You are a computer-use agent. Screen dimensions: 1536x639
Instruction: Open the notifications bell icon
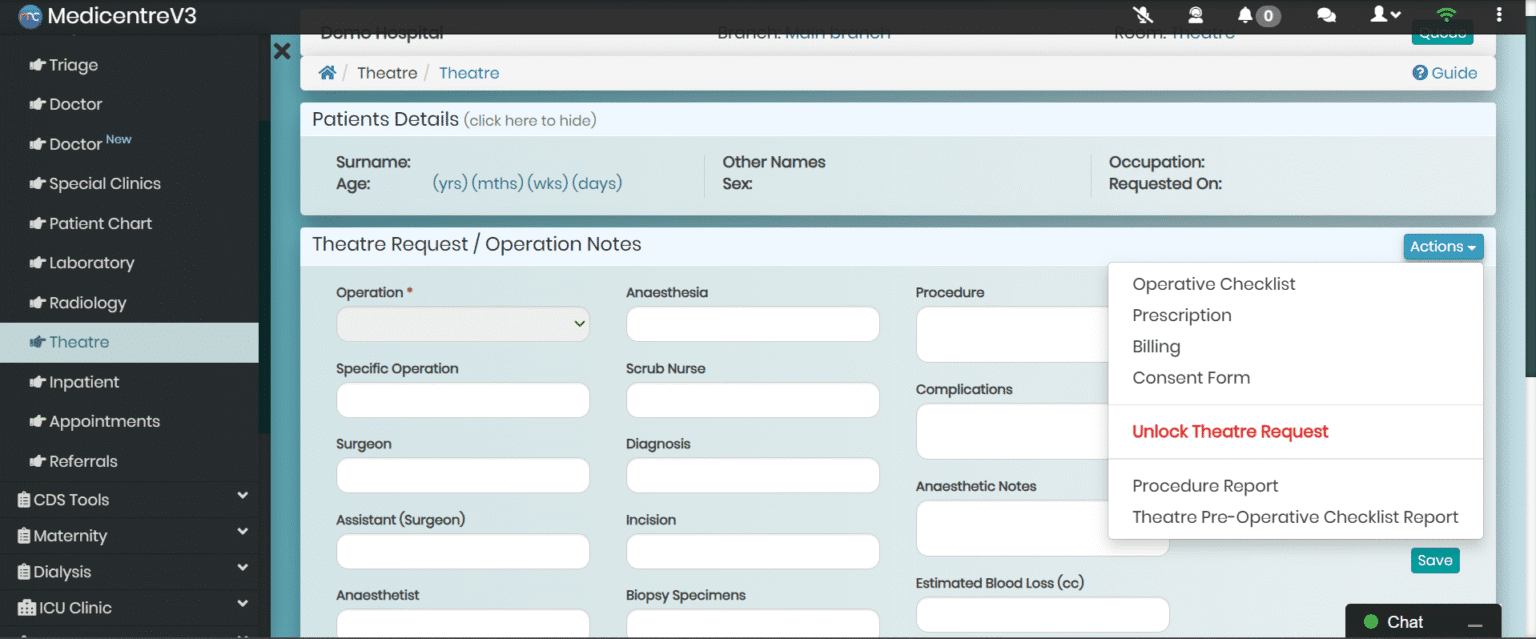click(x=1245, y=15)
